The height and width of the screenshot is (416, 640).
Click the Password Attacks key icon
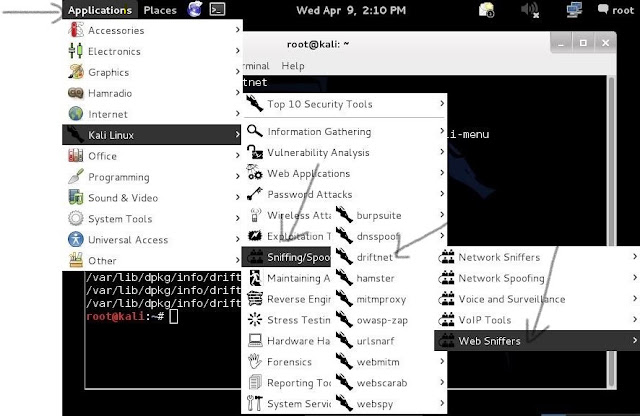255,194
